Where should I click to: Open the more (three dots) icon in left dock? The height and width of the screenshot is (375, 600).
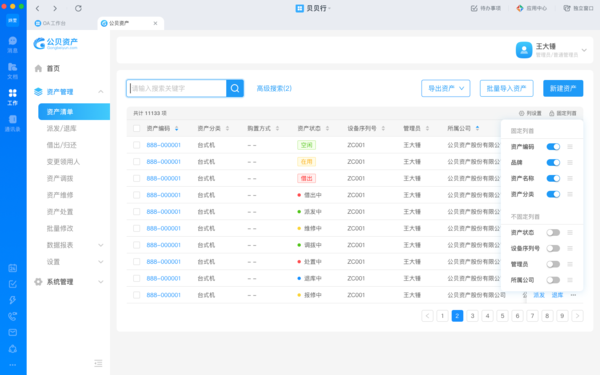[13, 365]
